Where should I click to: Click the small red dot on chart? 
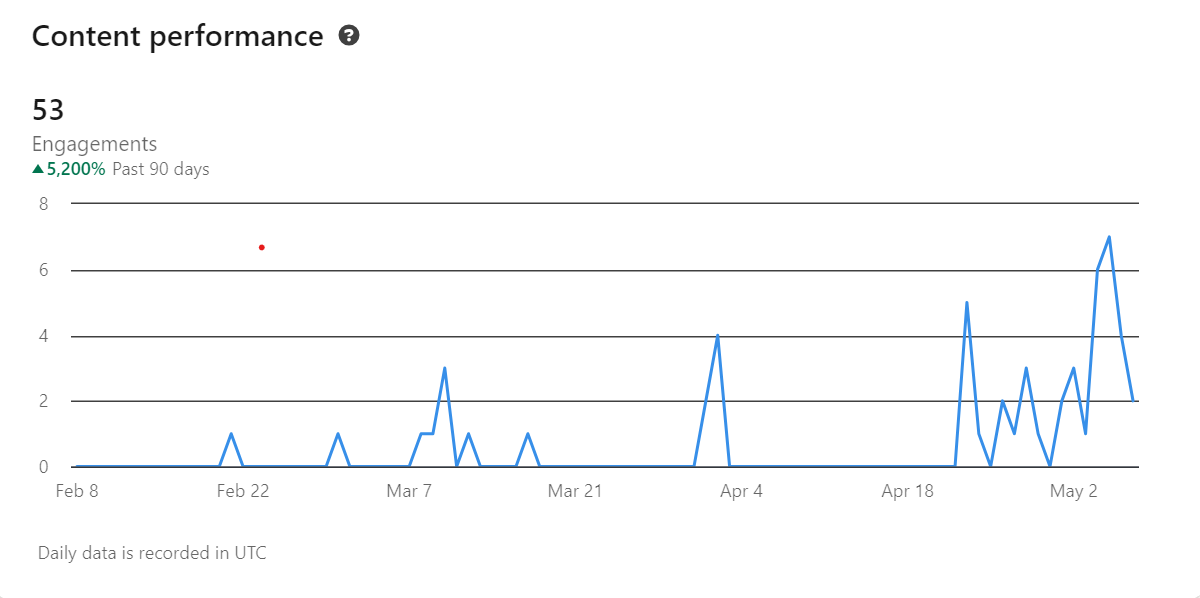pyautogui.click(x=261, y=247)
